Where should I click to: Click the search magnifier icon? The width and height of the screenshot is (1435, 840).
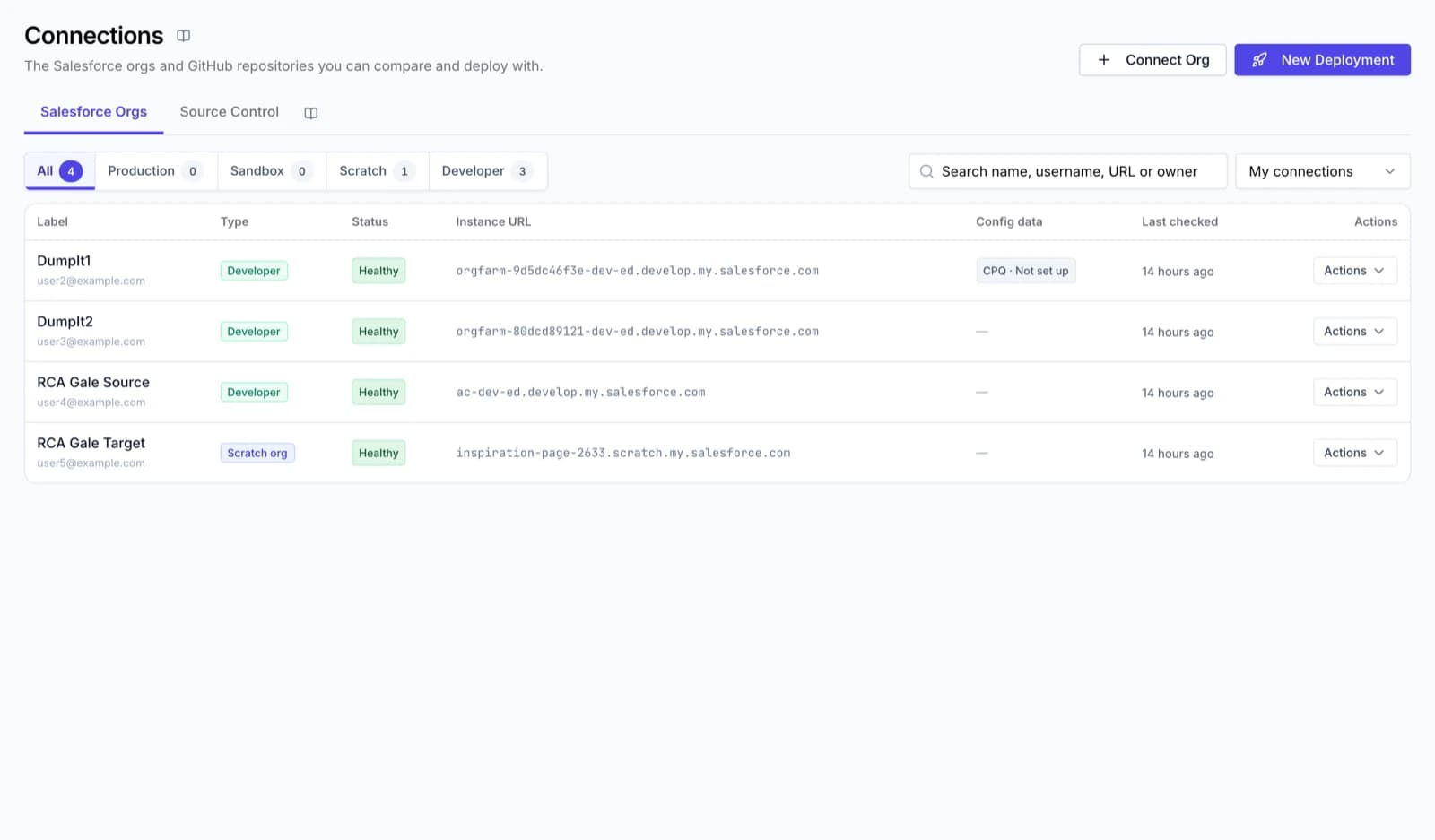(926, 171)
